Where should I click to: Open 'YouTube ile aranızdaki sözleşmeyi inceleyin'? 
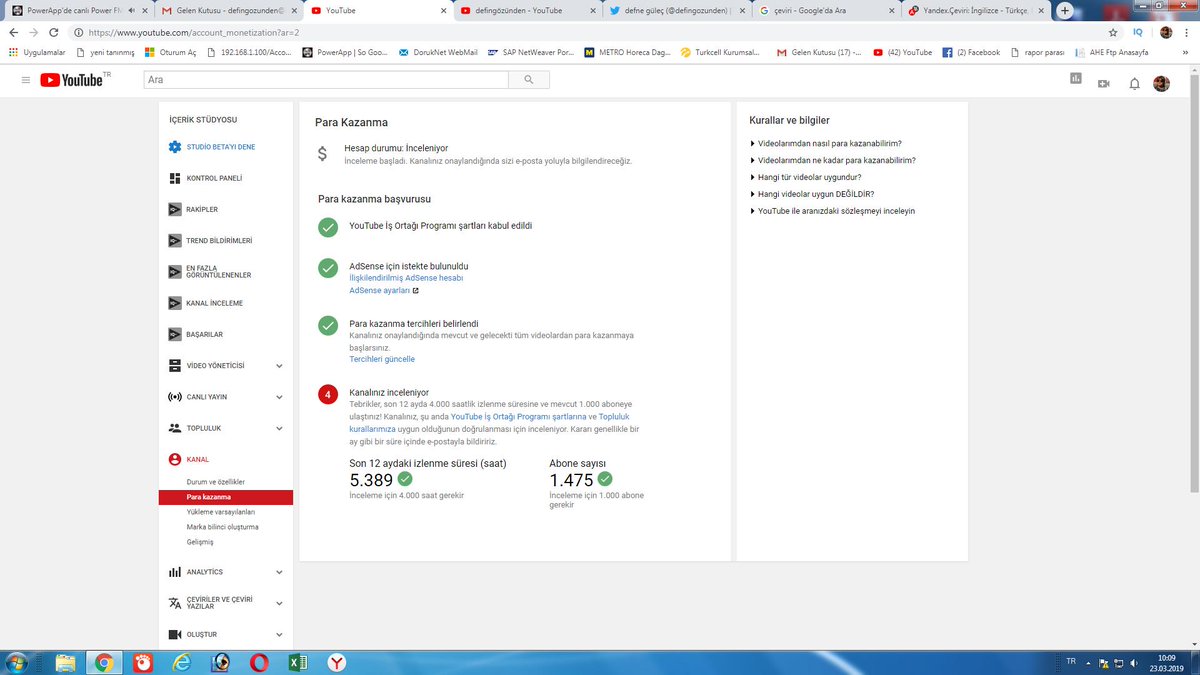[836, 211]
